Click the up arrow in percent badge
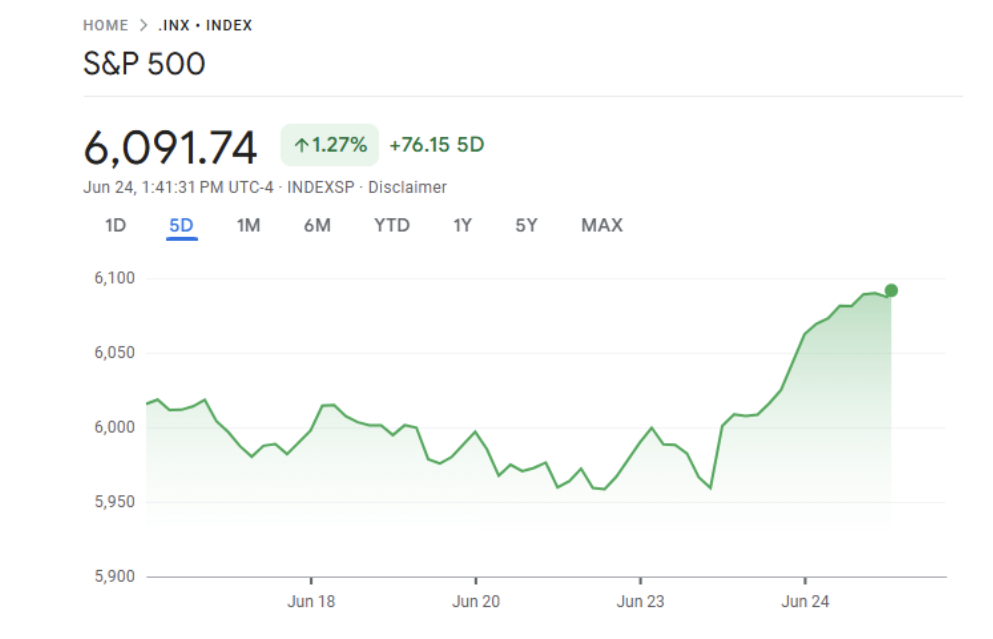Viewport: 993px width, 639px height. (x=301, y=146)
